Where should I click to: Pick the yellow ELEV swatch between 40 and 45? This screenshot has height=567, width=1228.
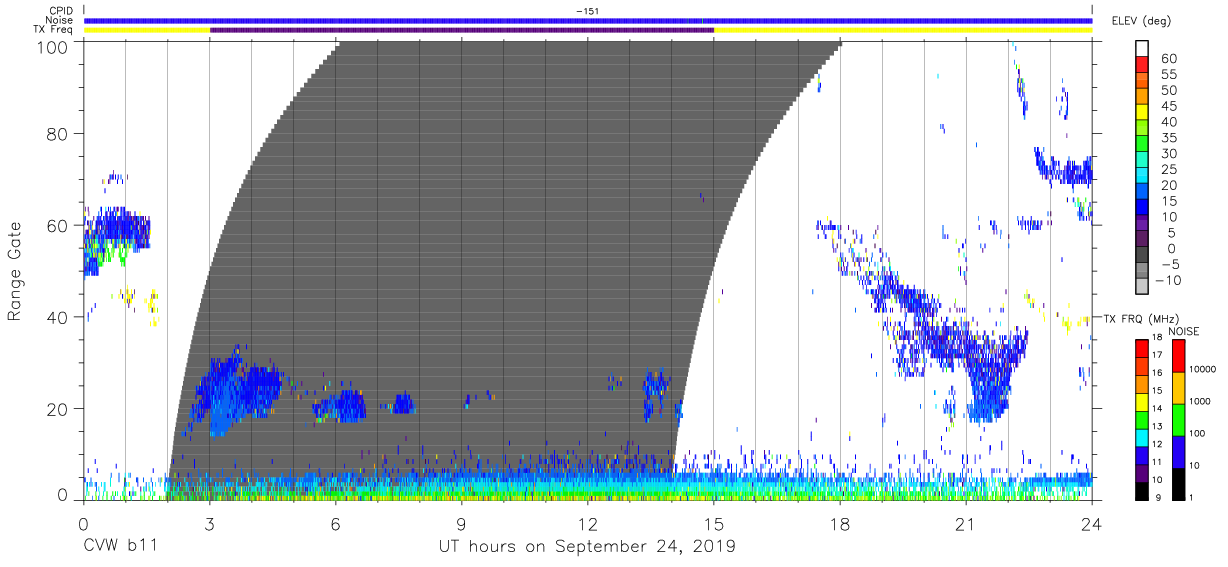[x=1143, y=114]
